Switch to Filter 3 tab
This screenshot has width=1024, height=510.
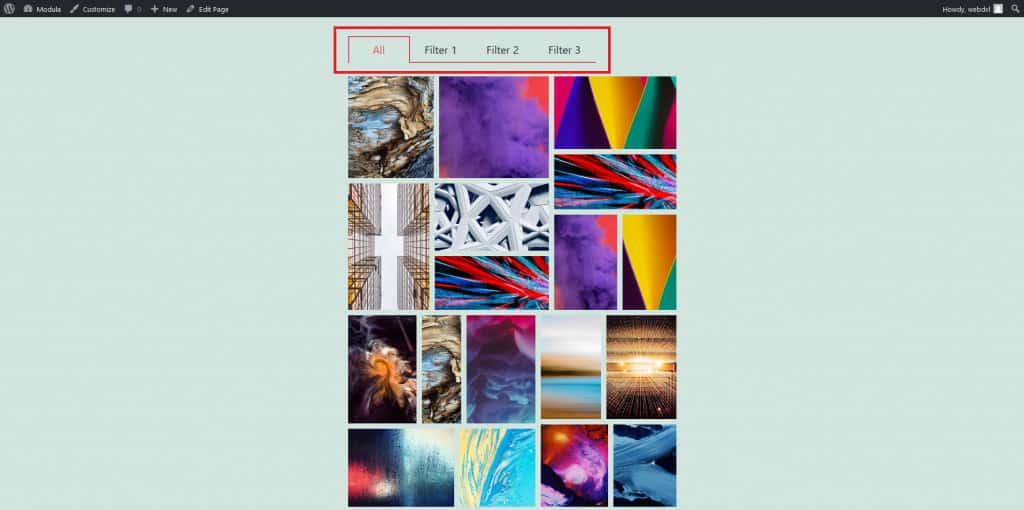[x=564, y=50]
